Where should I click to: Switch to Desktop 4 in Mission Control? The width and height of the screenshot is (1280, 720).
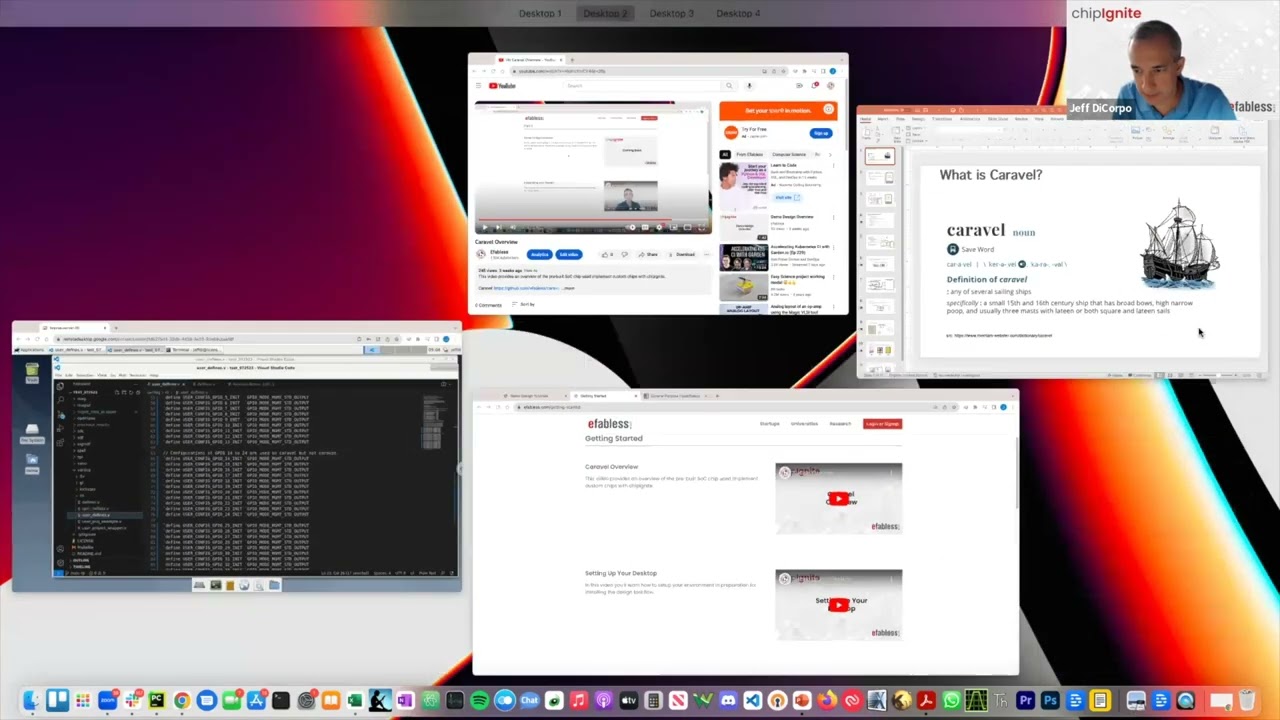tap(738, 13)
